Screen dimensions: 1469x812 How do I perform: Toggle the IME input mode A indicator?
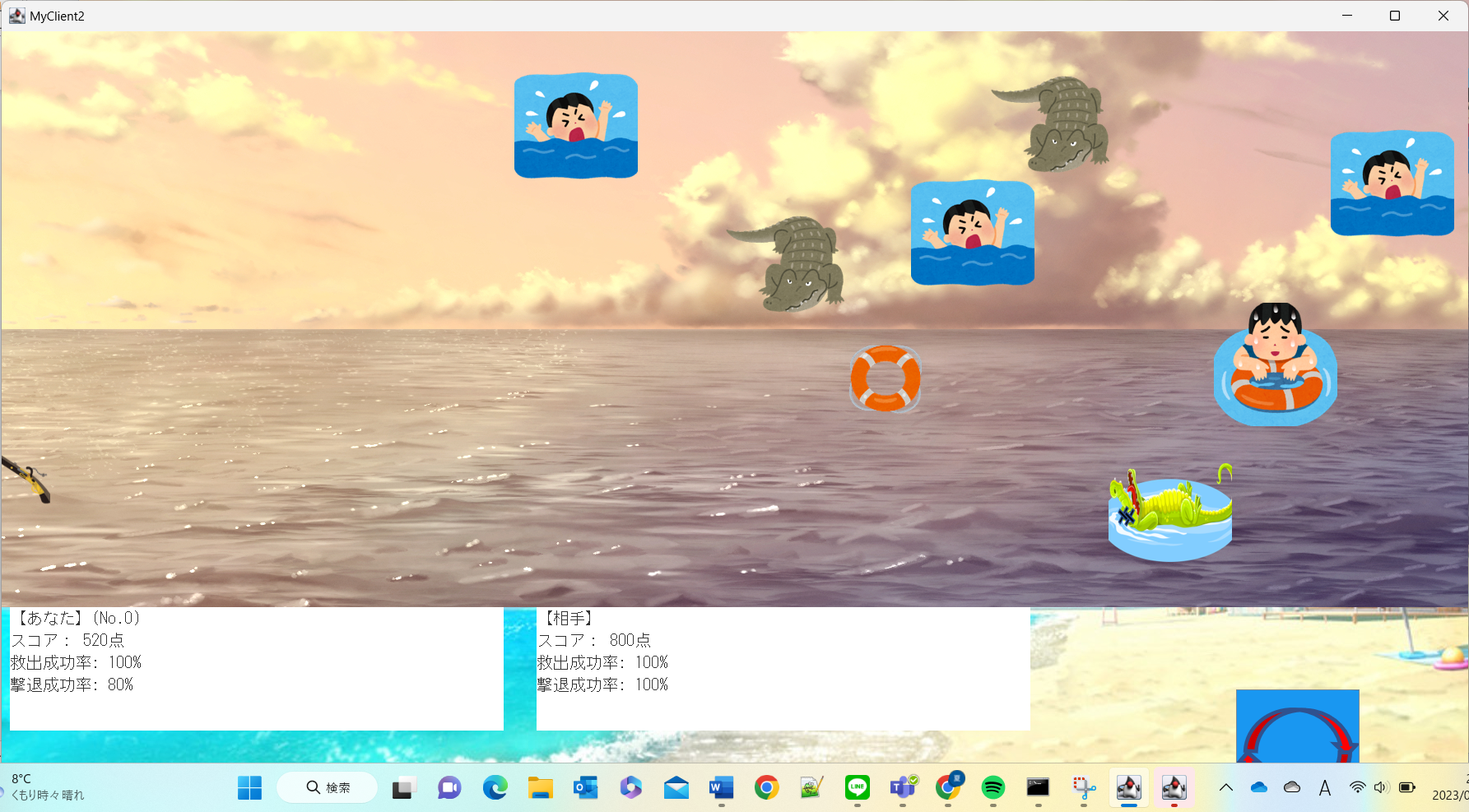point(1325,788)
